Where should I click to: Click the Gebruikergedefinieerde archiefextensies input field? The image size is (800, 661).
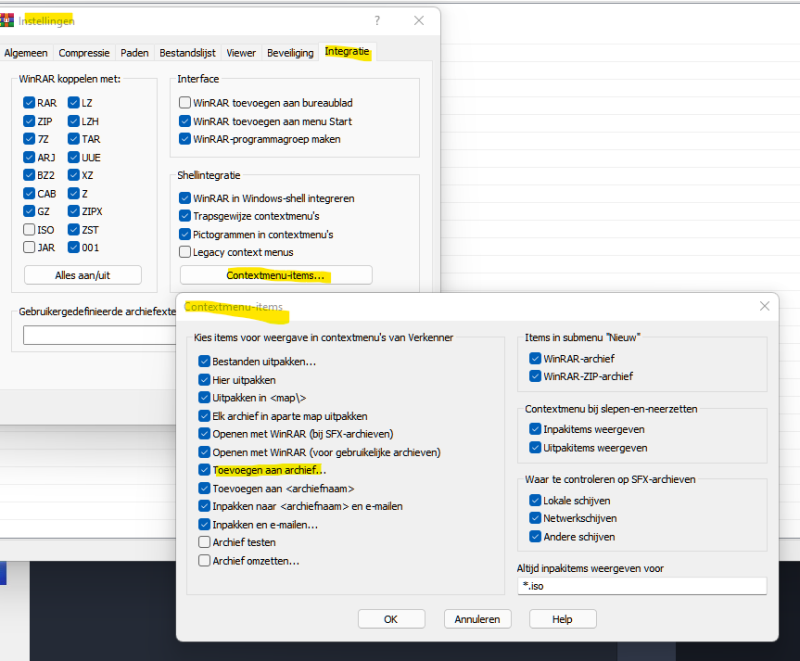tap(99, 335)
